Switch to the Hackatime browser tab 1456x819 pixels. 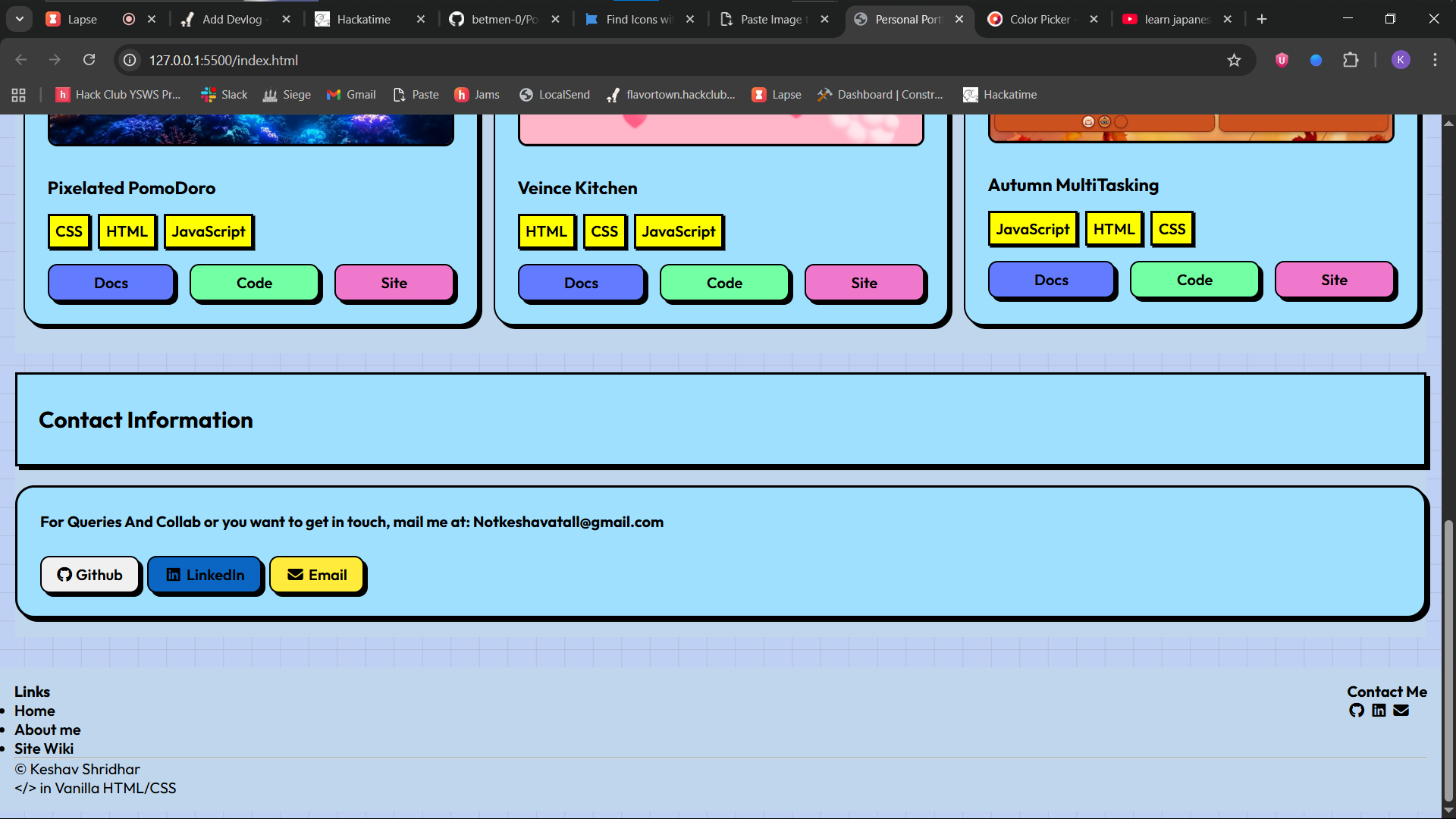click(x=364, y=19)
